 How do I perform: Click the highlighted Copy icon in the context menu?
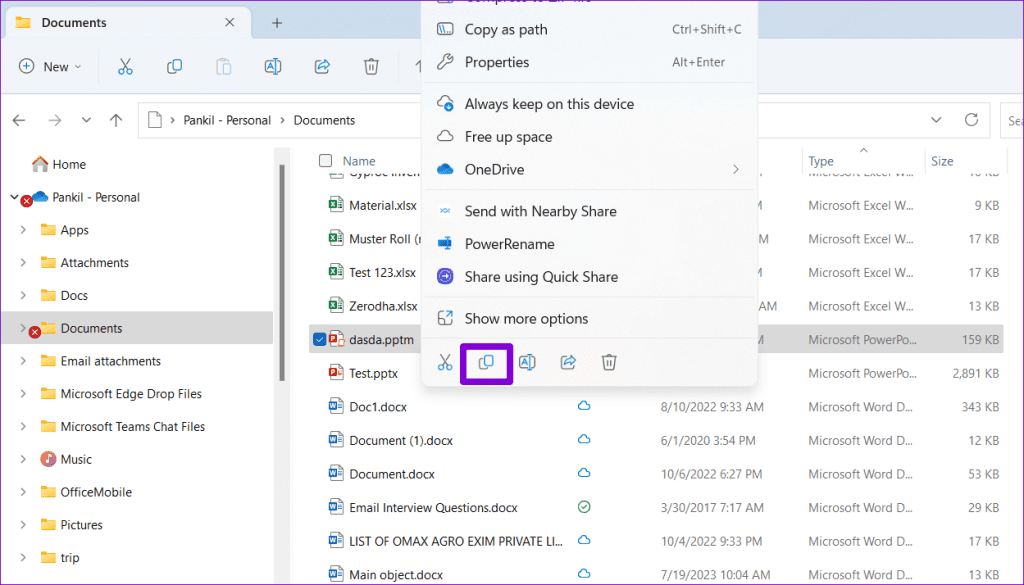tap(486, 362)
